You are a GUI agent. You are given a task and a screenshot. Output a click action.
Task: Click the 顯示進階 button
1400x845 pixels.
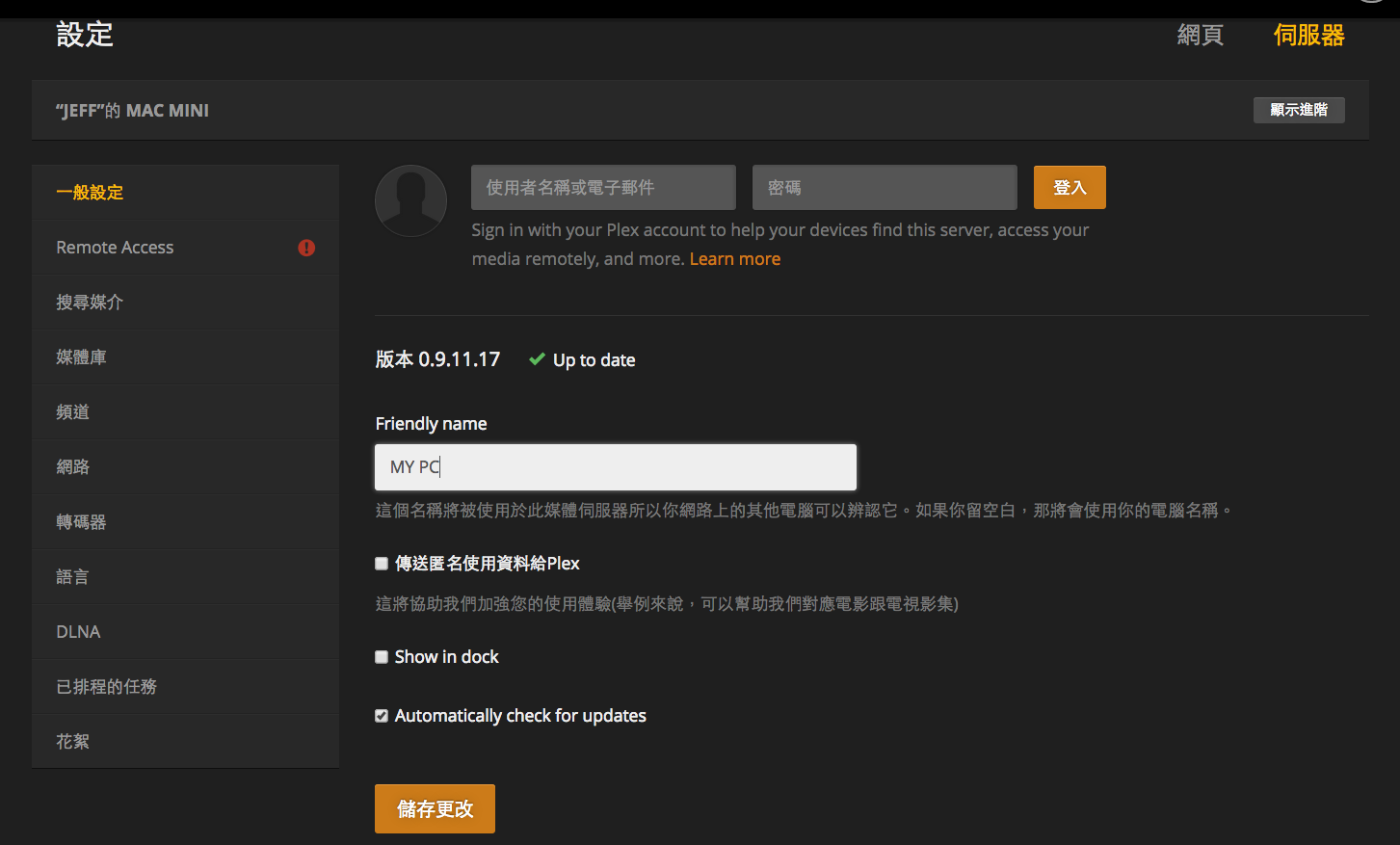(1299, 110)
